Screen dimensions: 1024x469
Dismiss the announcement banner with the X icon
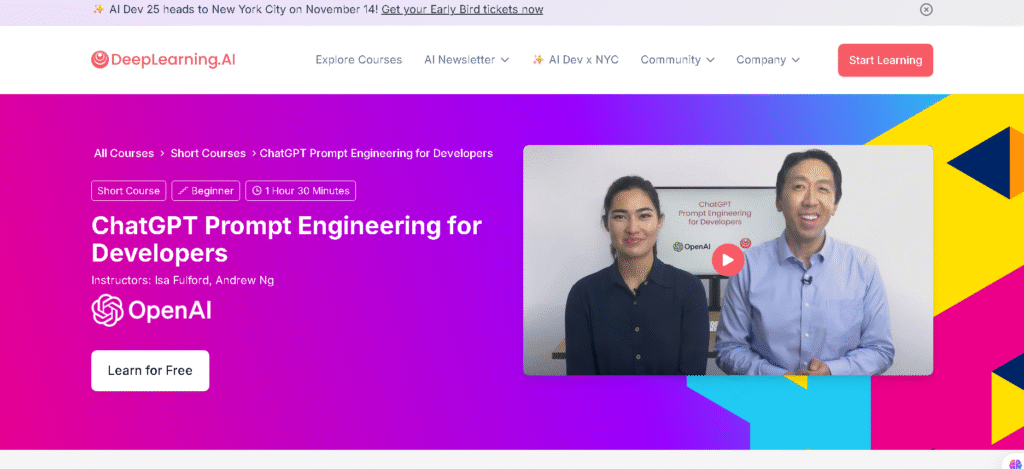(926, 10)
